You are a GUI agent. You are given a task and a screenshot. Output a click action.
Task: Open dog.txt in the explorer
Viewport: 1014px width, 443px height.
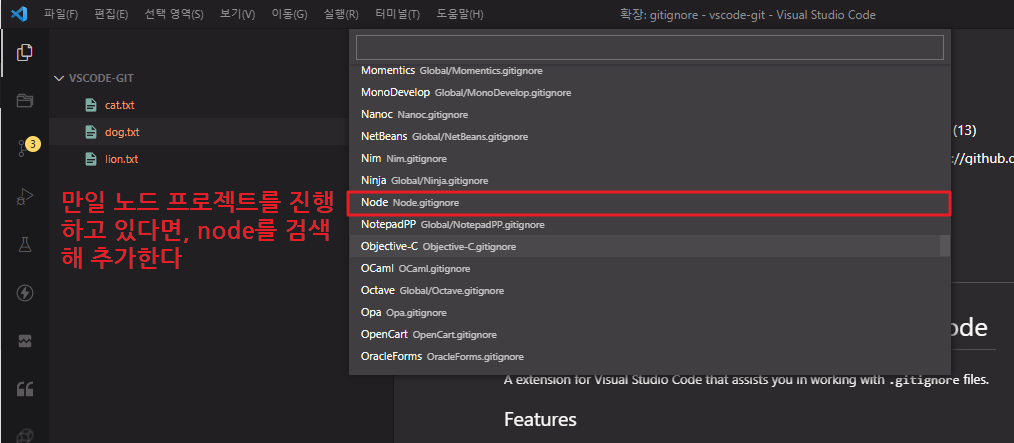tap(122, 132)
